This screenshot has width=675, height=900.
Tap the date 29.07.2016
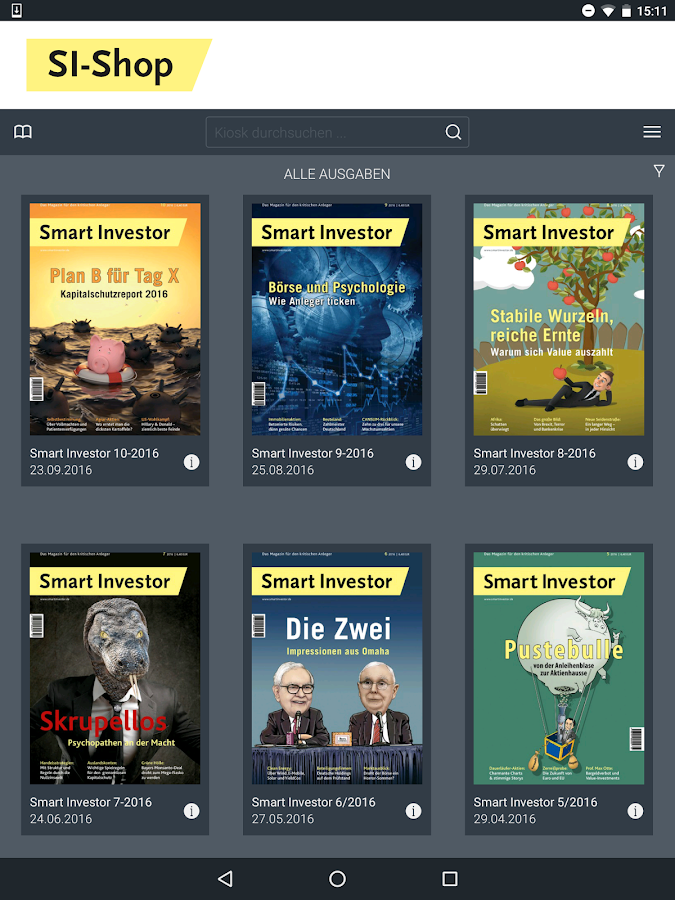pos(505,470)
